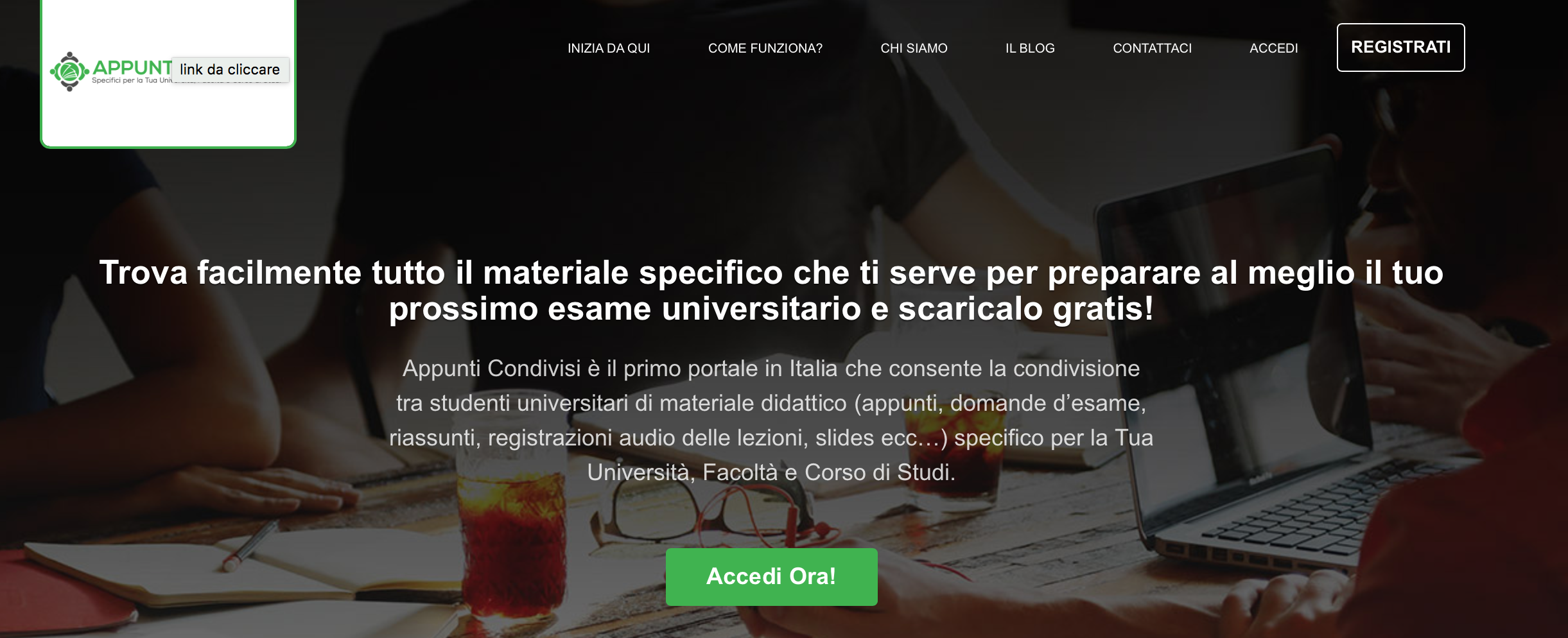Image resolution: width=1568 pixels, height=638 pixels.
Task: Click the 'Università, Facoltà e Corso di Studi' line
Action: pos(771,472)
